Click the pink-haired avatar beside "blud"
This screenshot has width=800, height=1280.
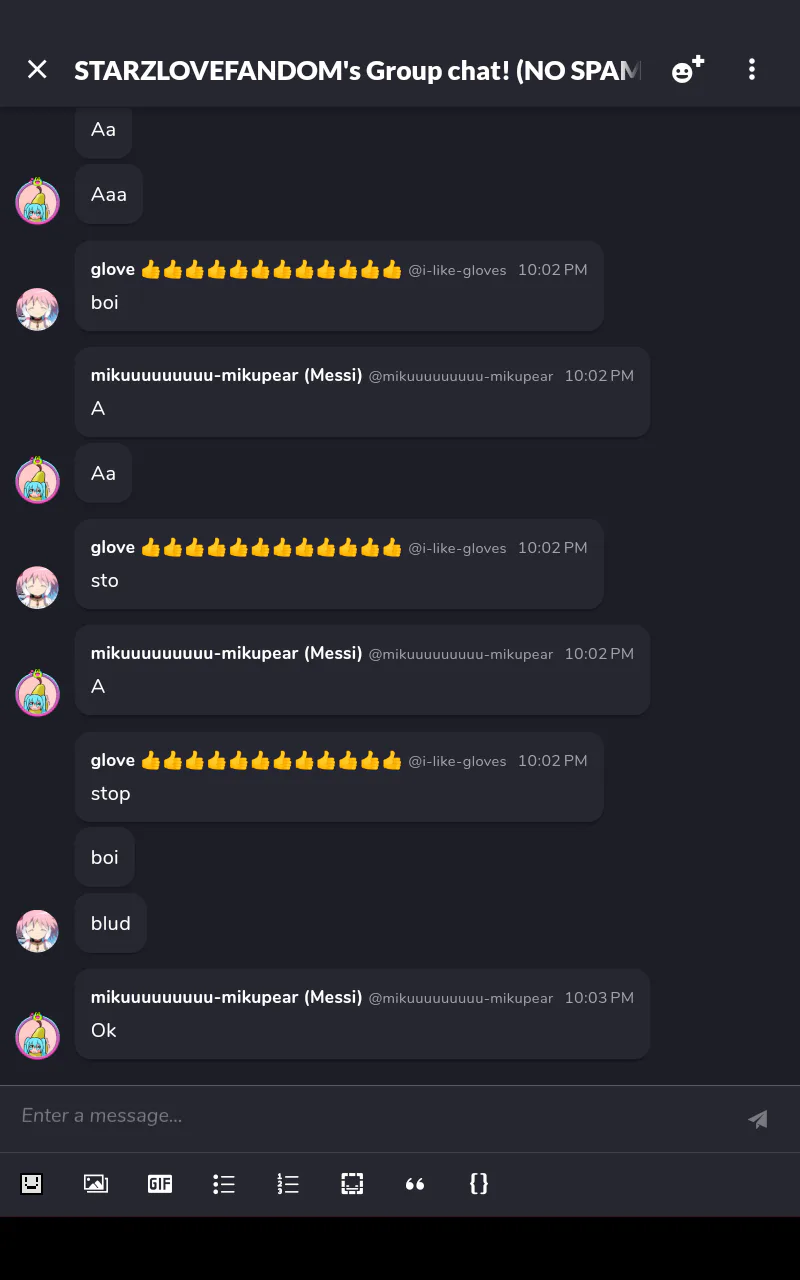click(37, 931)
